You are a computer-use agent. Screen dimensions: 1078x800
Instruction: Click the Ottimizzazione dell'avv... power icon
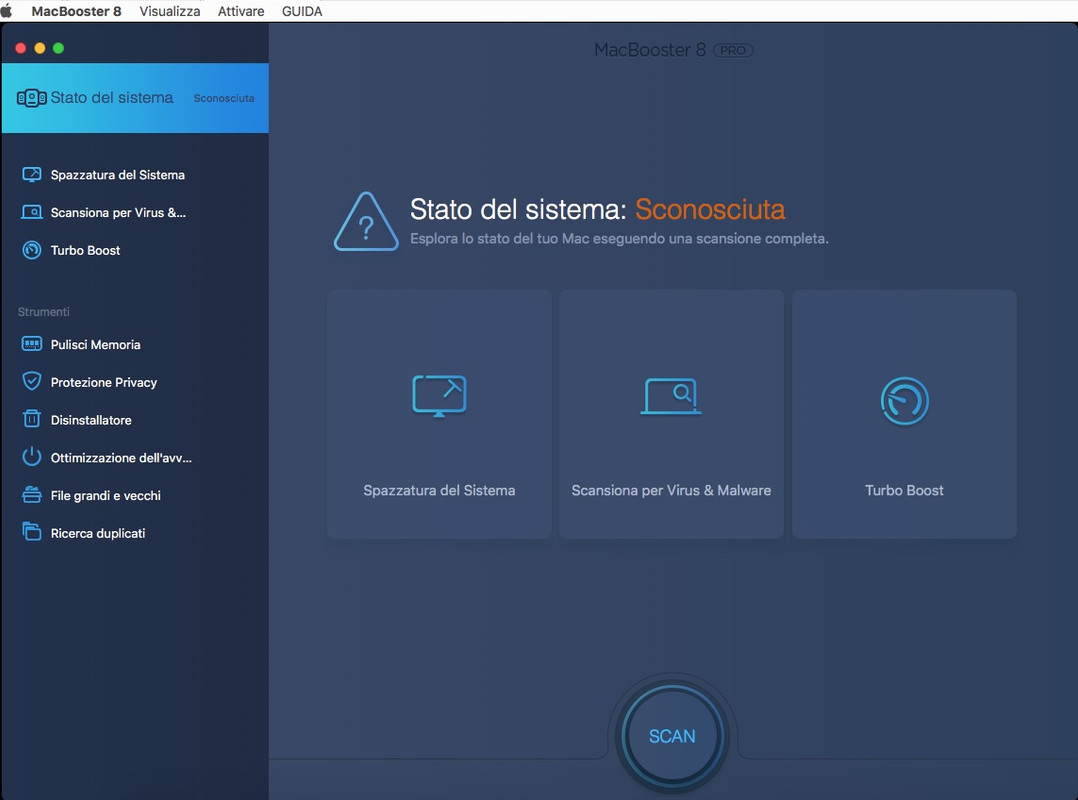(x=32, y=456)
